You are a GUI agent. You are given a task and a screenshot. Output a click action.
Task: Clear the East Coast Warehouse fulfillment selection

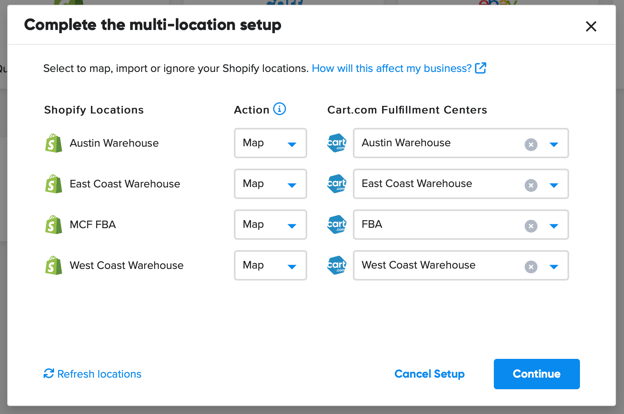(x=530, y=185)
